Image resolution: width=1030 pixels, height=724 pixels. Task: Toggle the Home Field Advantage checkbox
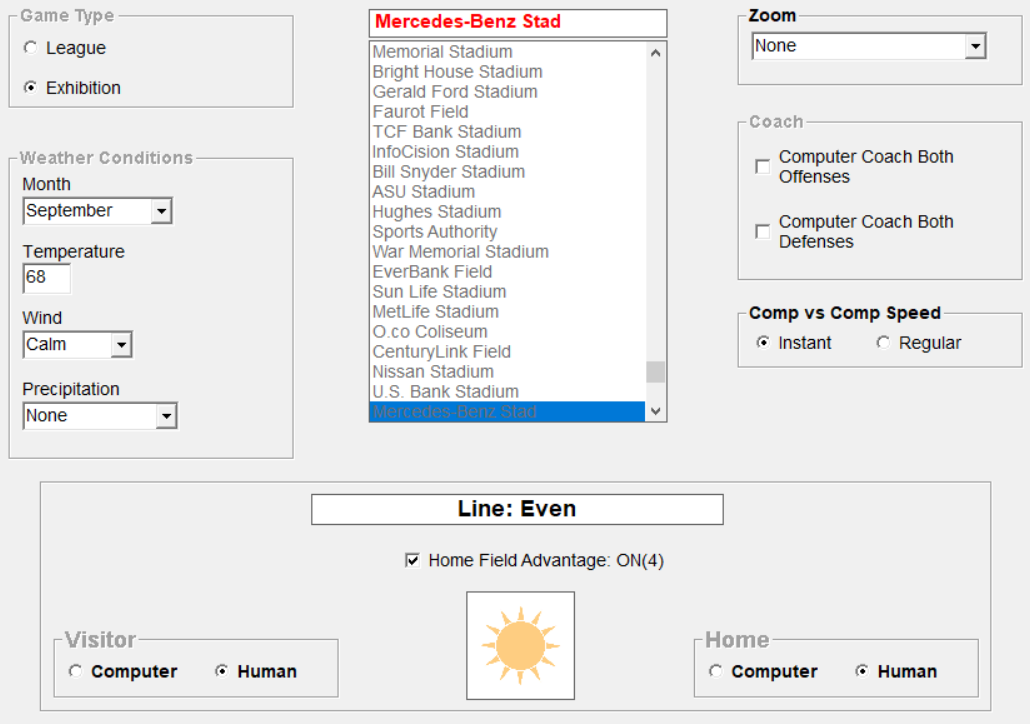click(412, 561)
